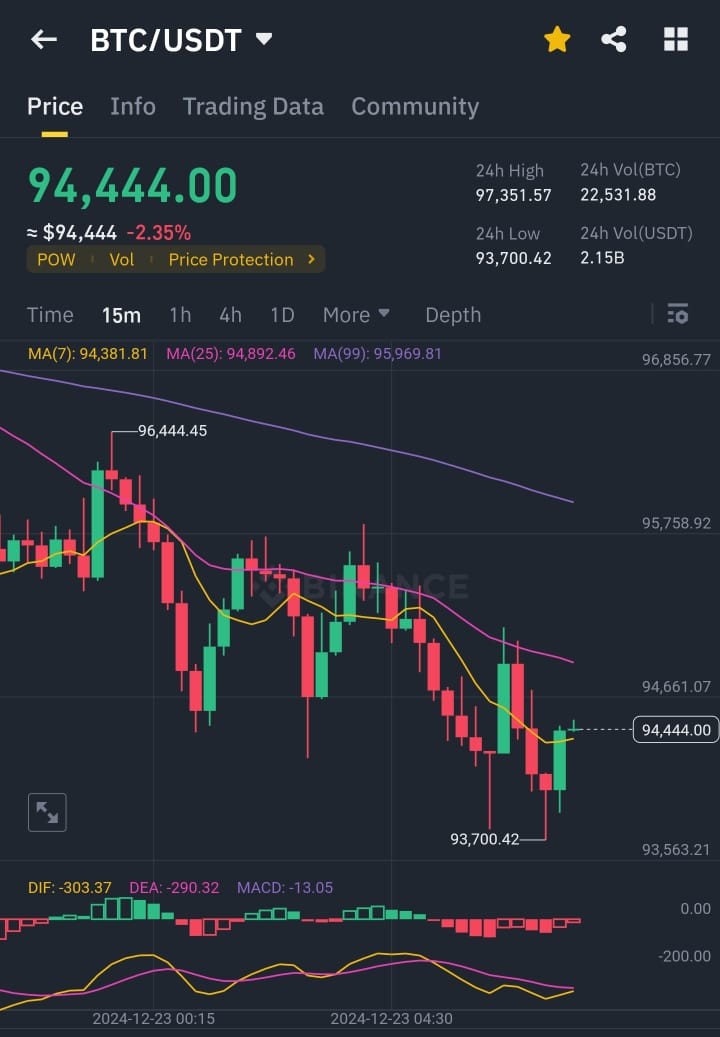Image resolution: width=720 pixels, height=1037 pixels.
Task: Open the Trading Data tab
Action: pyautogui.click(x=253, y=106)
